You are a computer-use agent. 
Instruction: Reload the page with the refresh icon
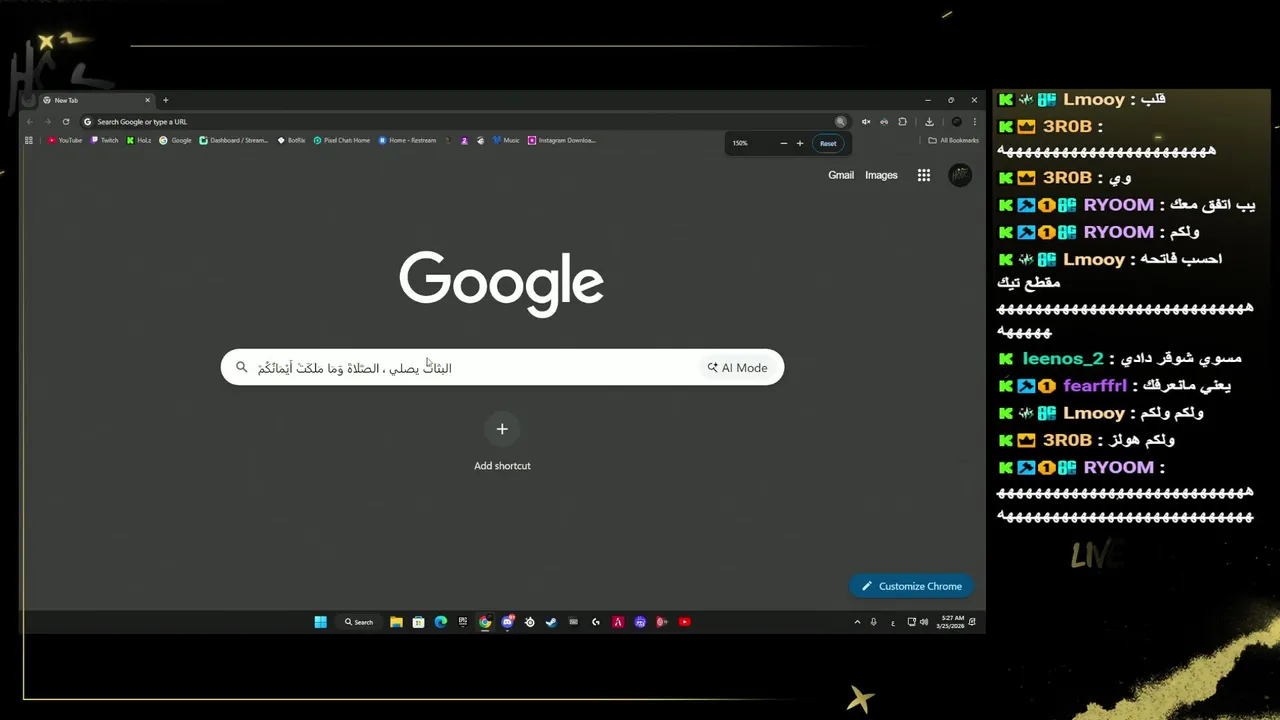tap(66, 122)
